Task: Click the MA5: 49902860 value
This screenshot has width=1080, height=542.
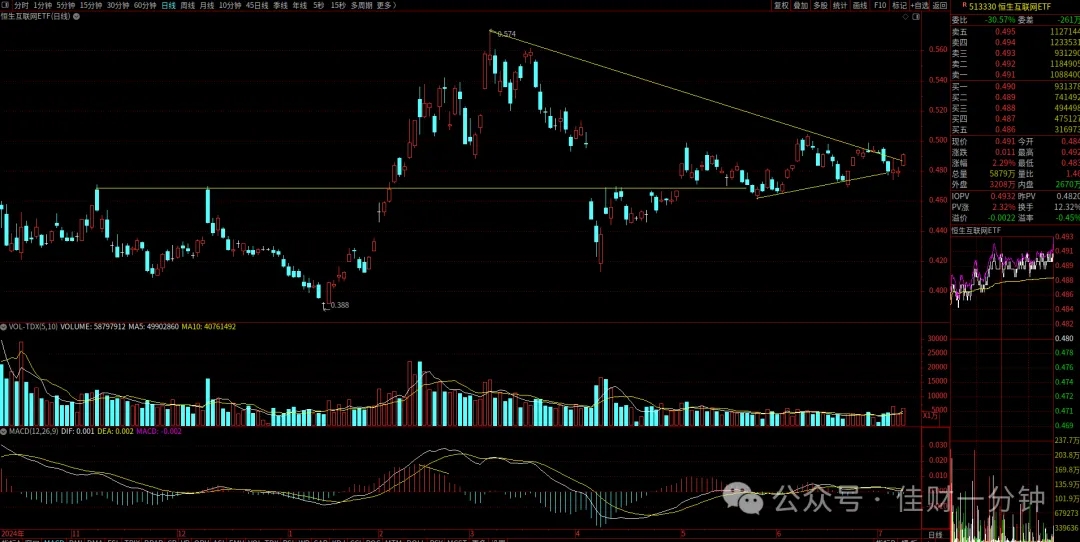Action: 153,326
